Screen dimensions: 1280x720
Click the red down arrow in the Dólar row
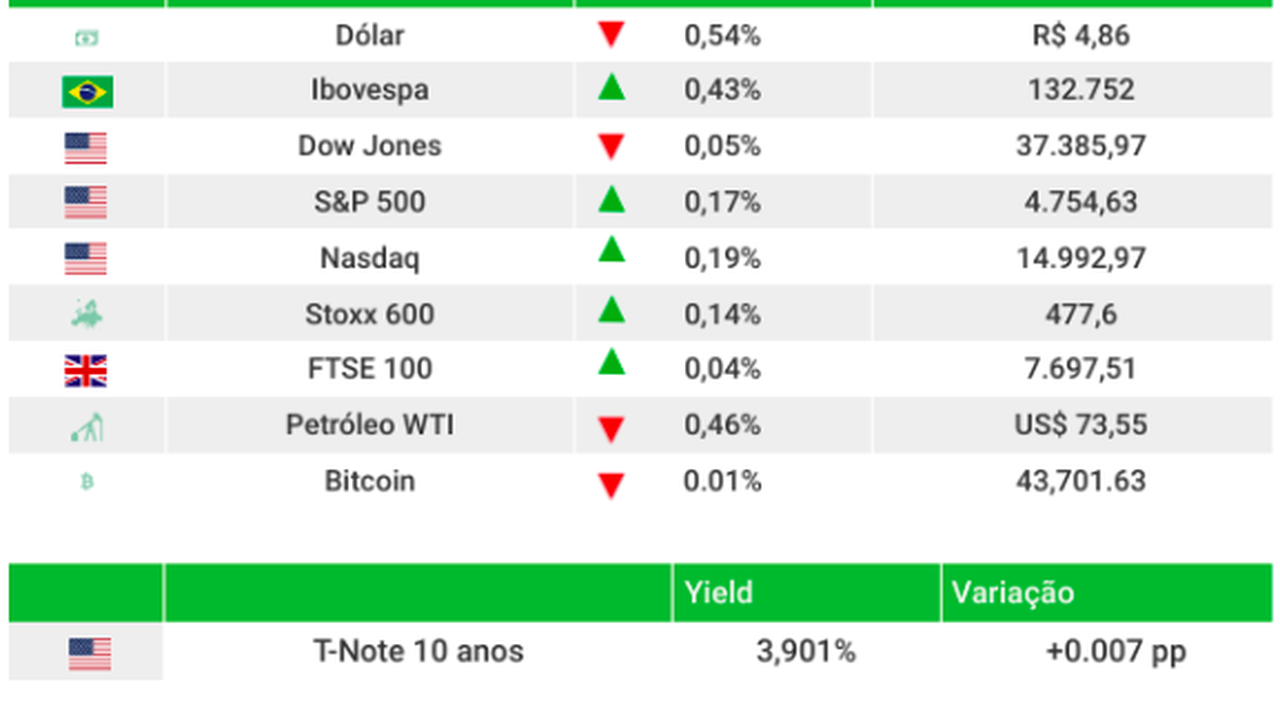(611, 35)
